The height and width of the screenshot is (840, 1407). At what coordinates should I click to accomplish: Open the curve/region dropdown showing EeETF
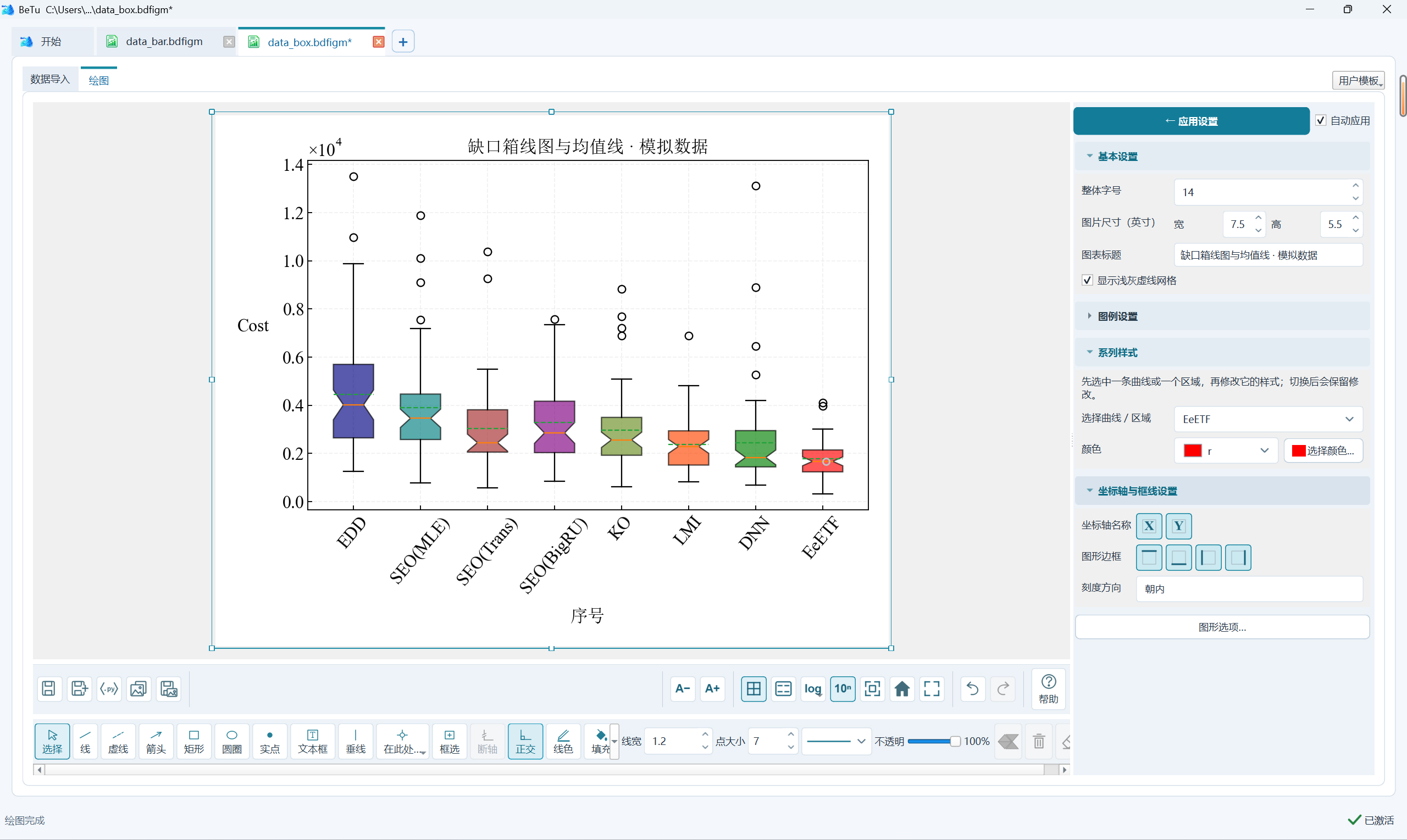tap(1268, 419)
